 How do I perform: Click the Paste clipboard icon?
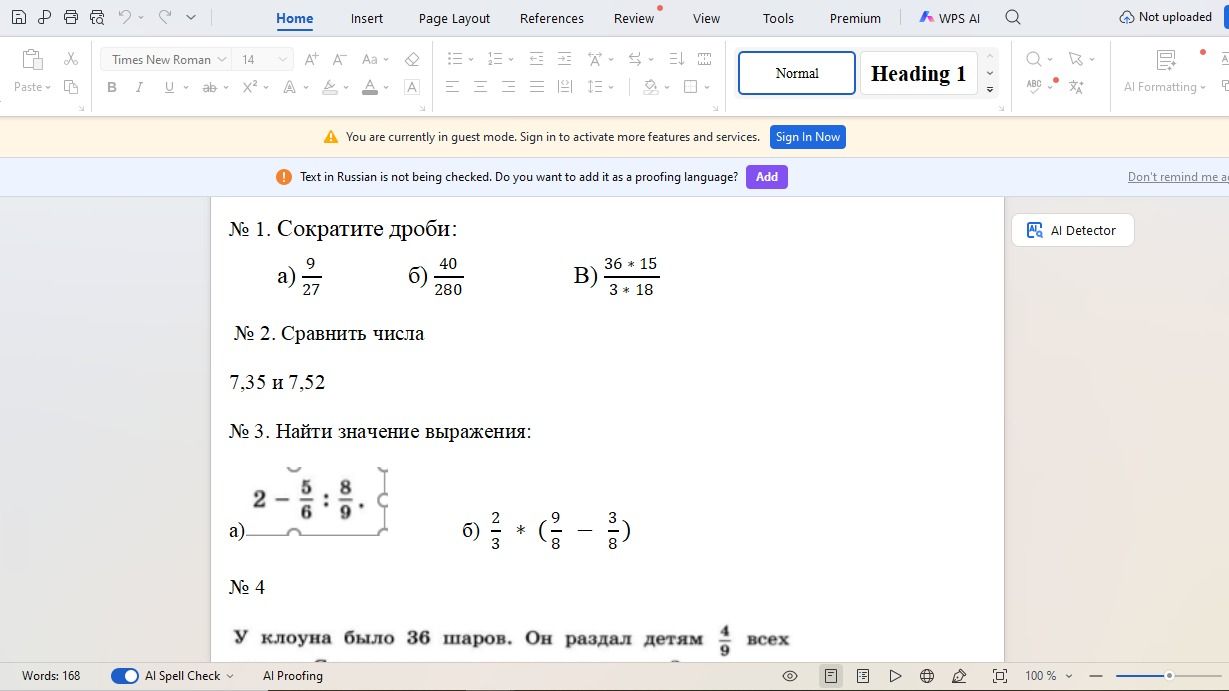coord(32,59)
